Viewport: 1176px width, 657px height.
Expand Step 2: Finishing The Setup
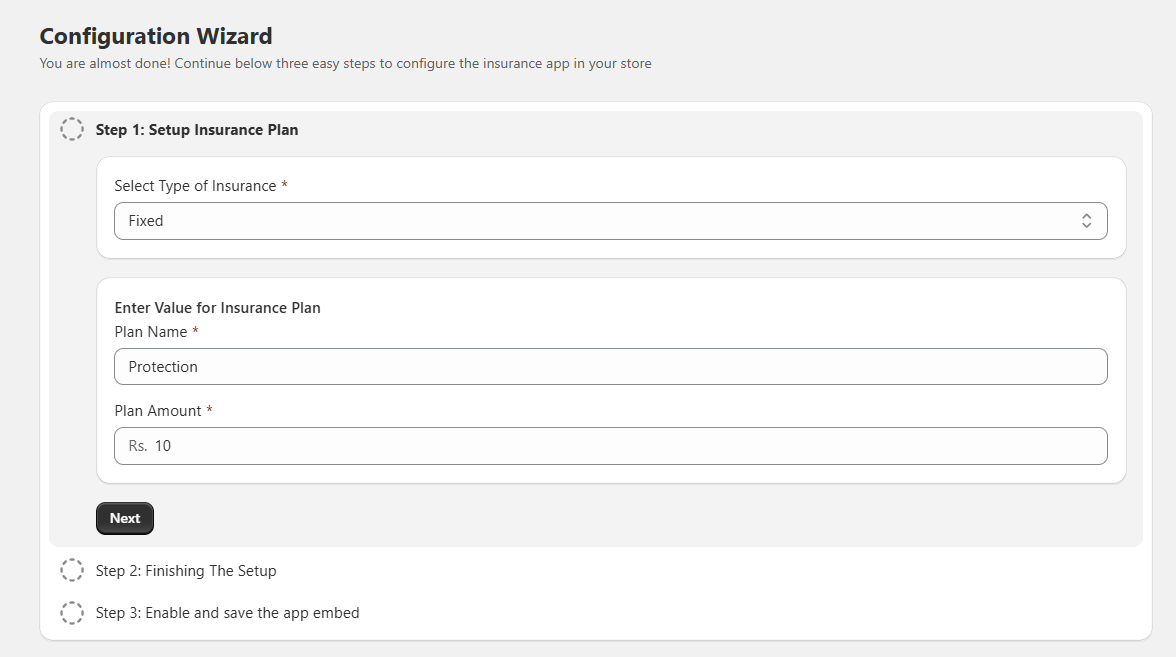click(x=186, y=571)
